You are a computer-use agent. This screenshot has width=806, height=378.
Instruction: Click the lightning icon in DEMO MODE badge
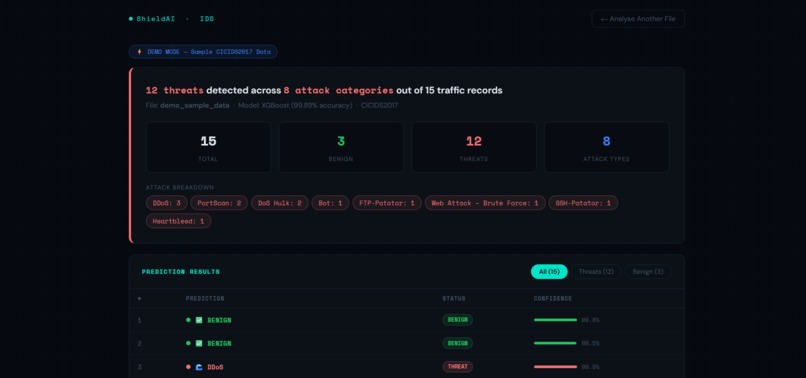click(139, 52)
